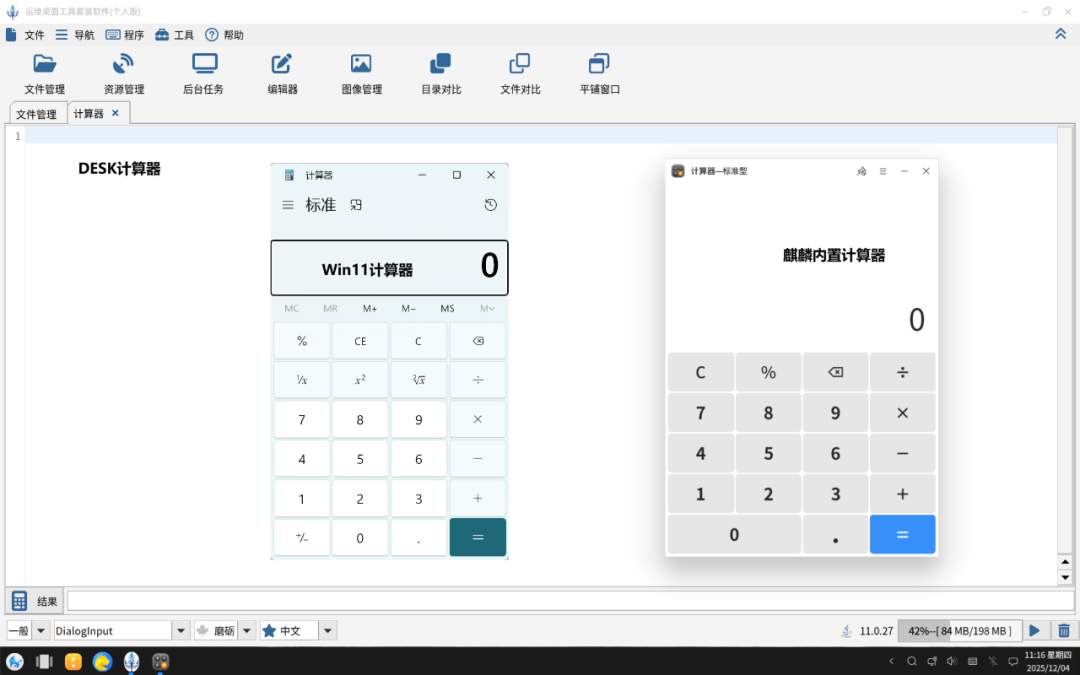Click the divide key in 麒麟 calculator

tap(902, 372)
